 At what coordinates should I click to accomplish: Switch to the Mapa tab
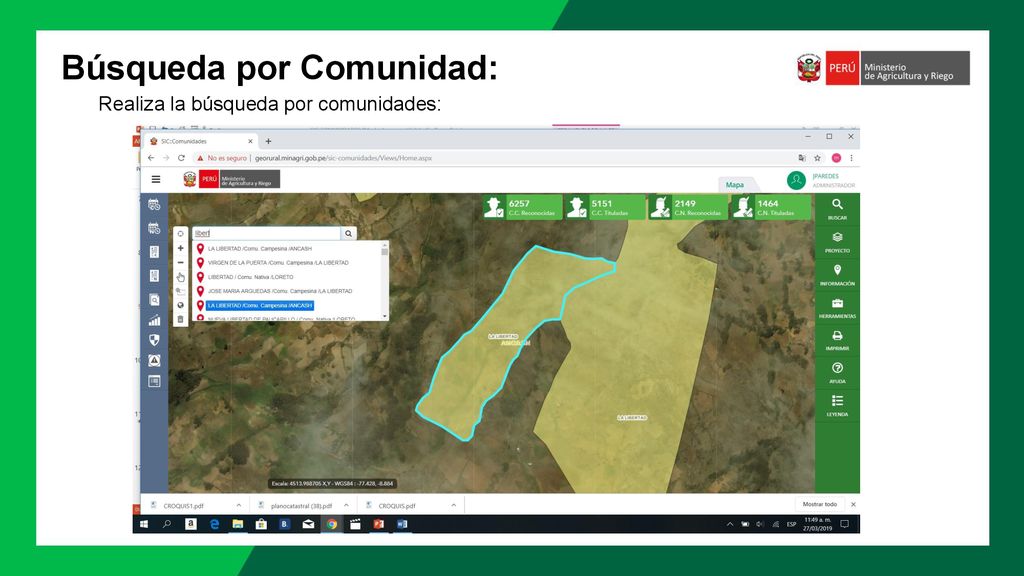[735, 185]
